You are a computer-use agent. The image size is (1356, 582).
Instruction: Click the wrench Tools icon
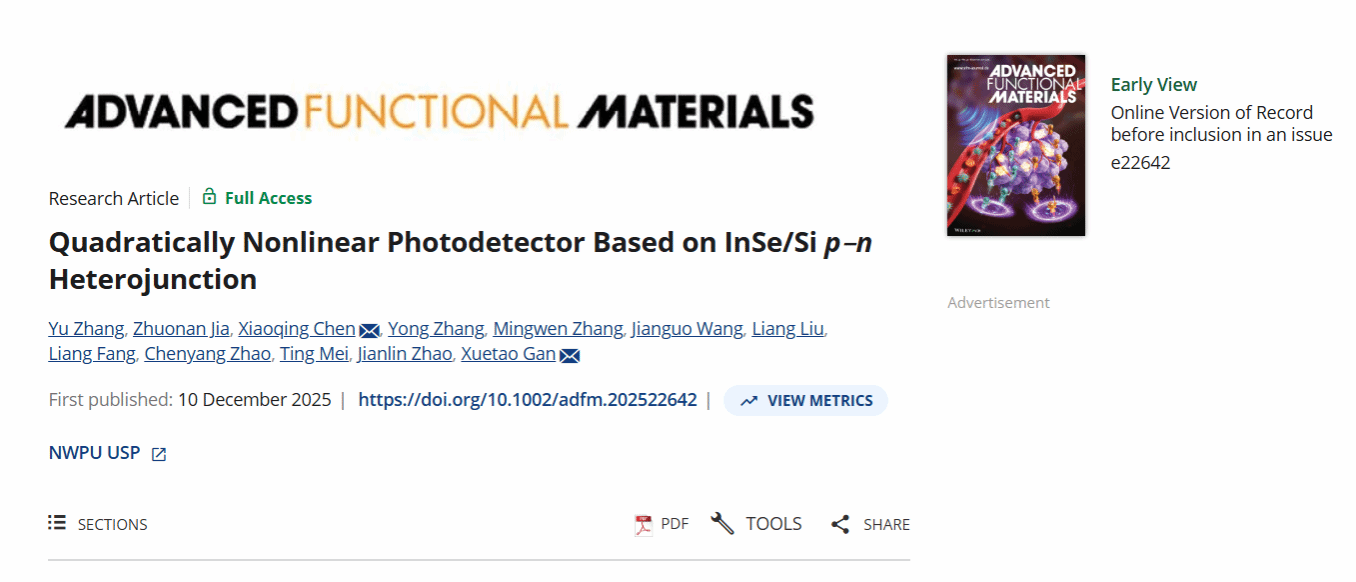[x=722, y=523]
